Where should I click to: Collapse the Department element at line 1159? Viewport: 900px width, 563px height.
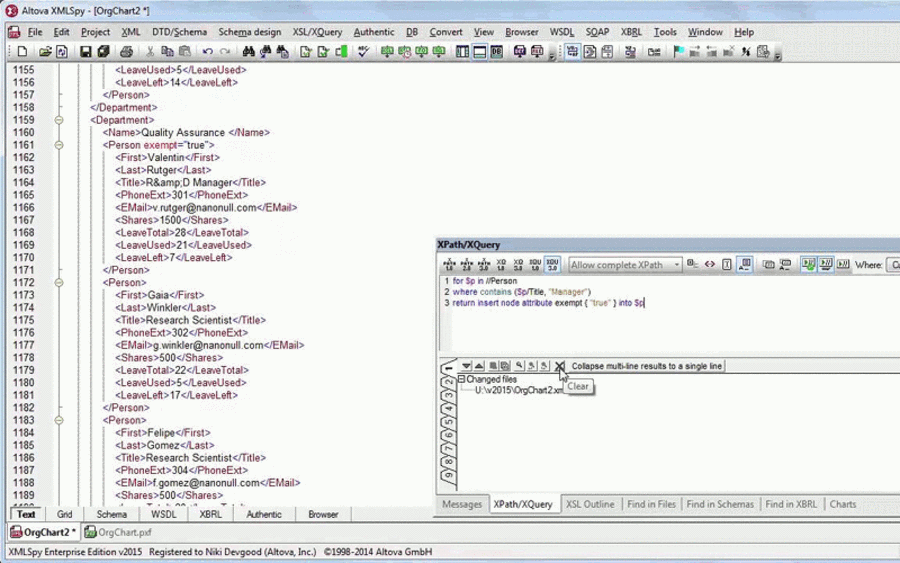[59, 120]
